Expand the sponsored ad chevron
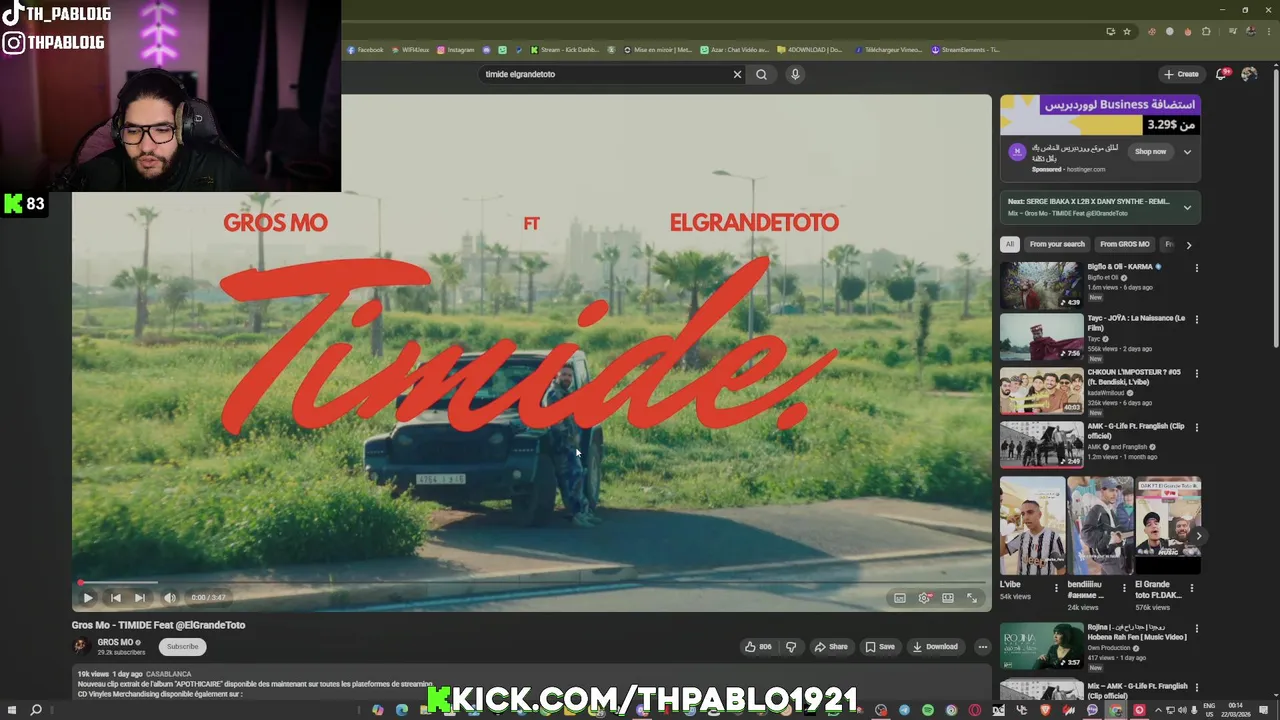 1187,152
